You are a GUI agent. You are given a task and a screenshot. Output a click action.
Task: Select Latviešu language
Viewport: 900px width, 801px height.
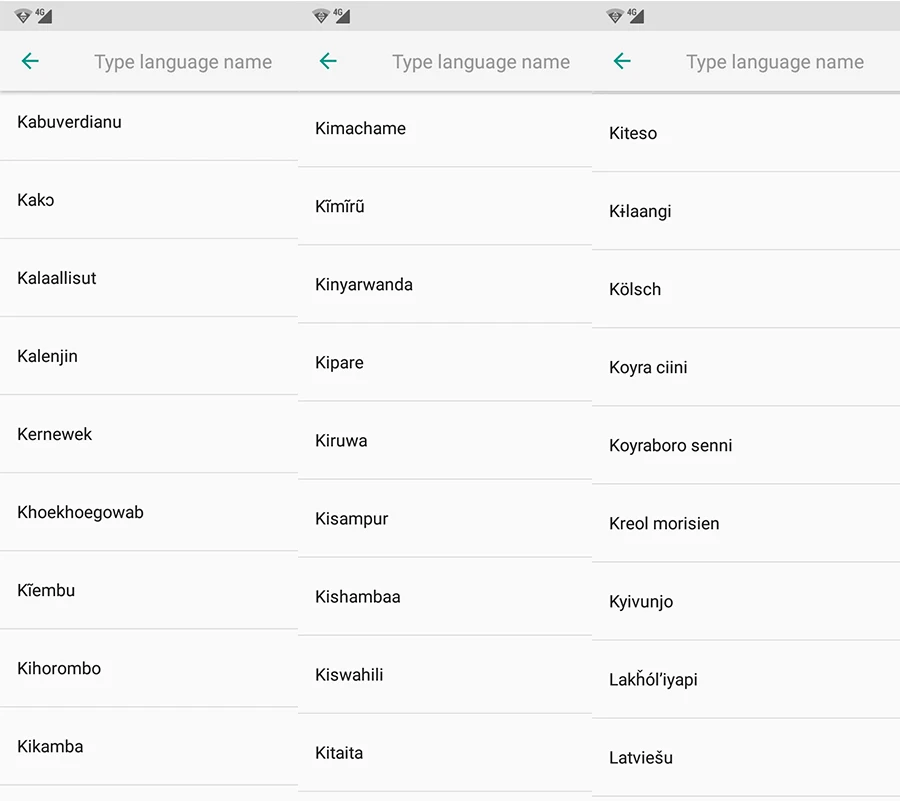(x=746, y=757)
